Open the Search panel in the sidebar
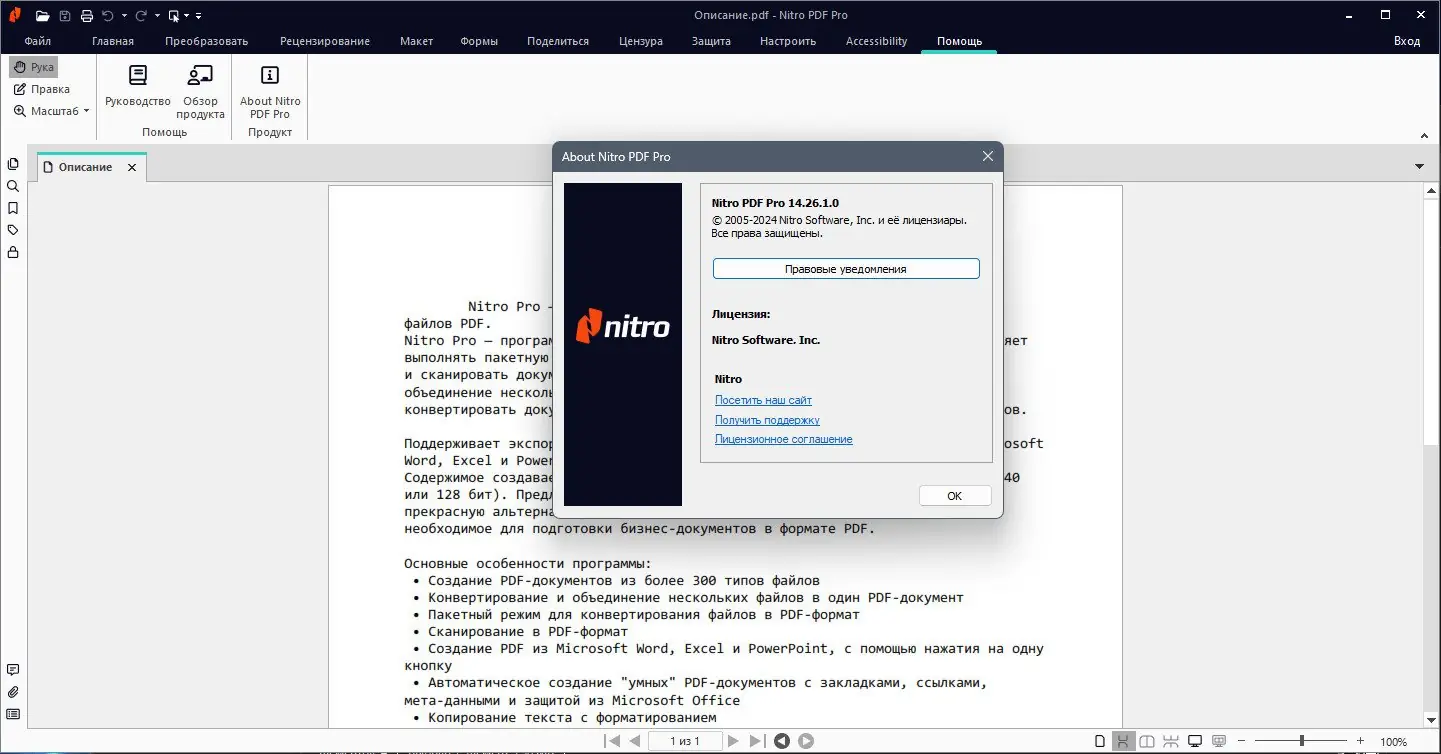The image size is (1441, 754). pos(13,186)
